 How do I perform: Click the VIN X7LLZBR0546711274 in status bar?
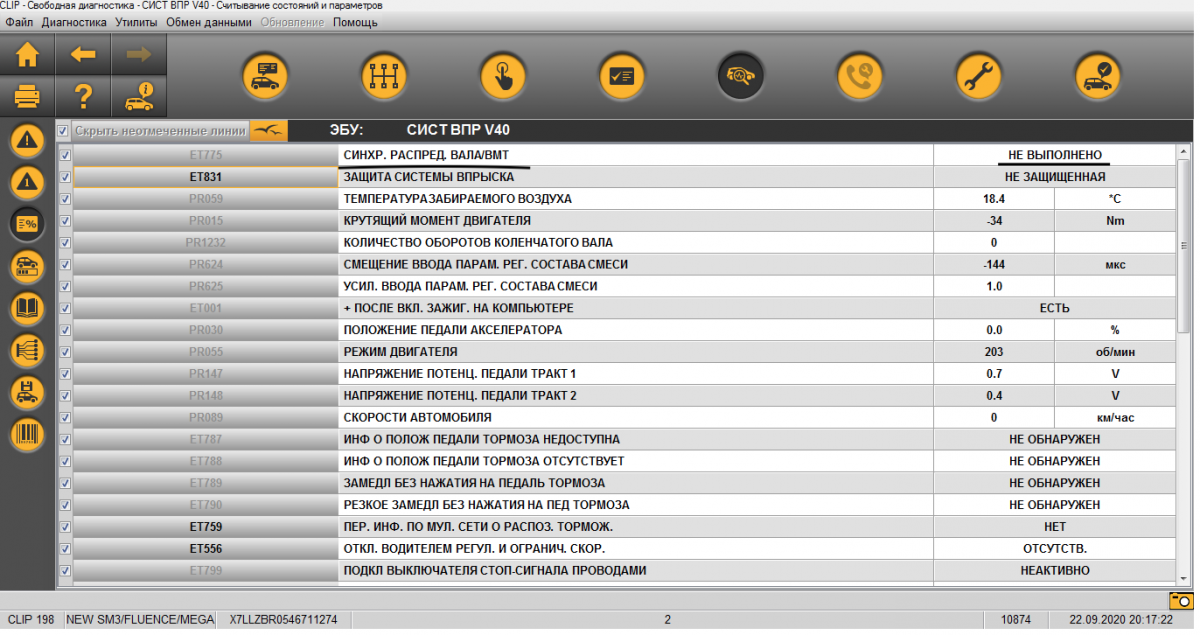pos(283,620)
